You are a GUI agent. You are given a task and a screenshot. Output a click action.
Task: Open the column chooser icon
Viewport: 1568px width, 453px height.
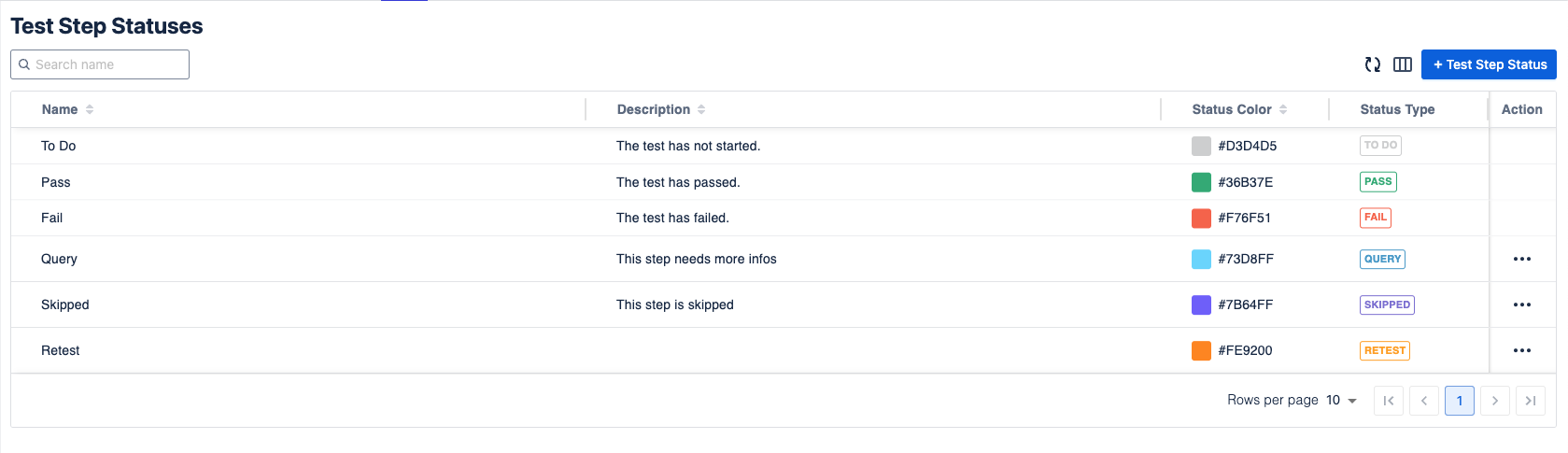[x=1402, y=64]
